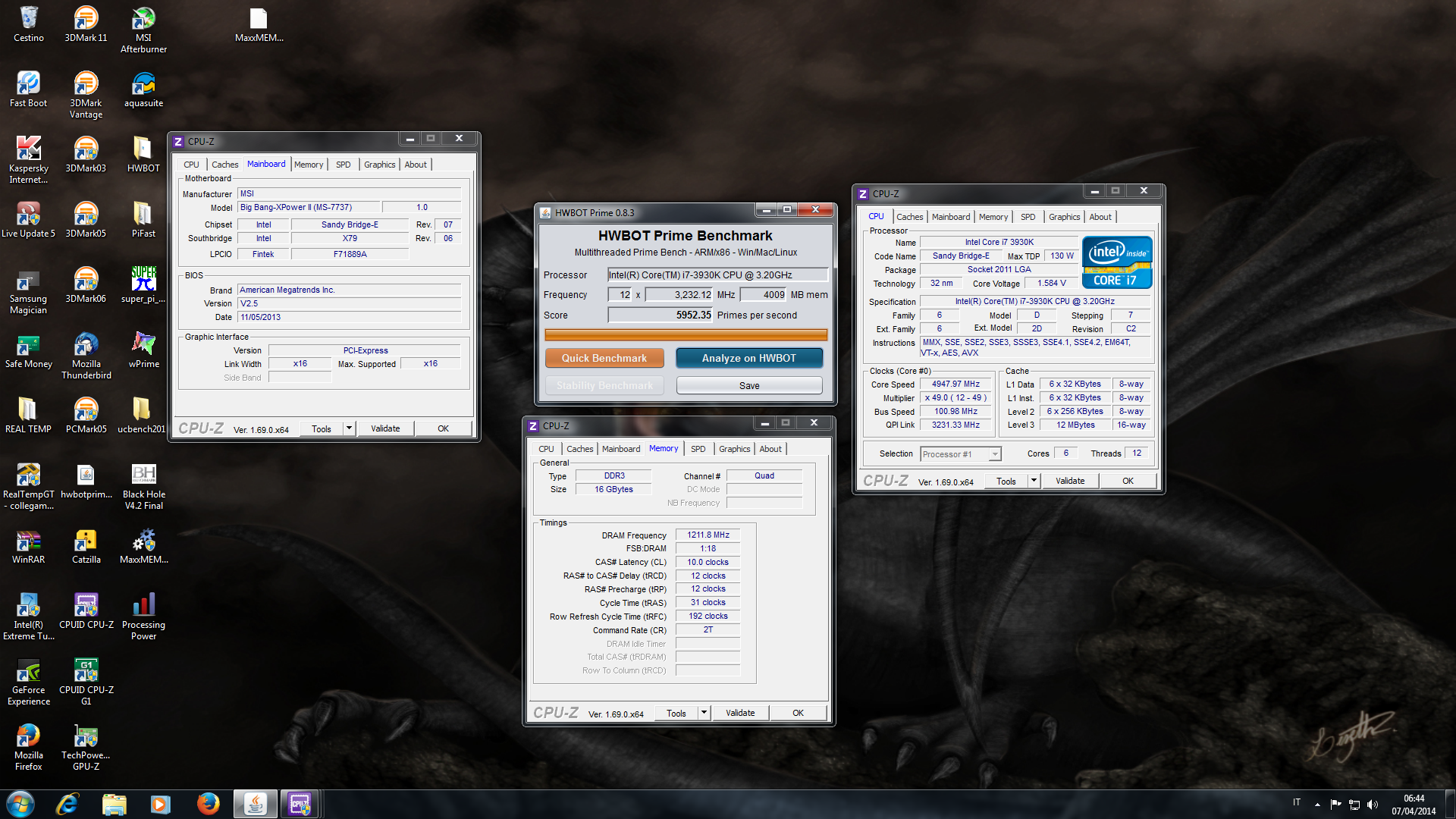Click the IT language indicator in tray
This screenshot has height=819, width=1456.
(1297, 802)
